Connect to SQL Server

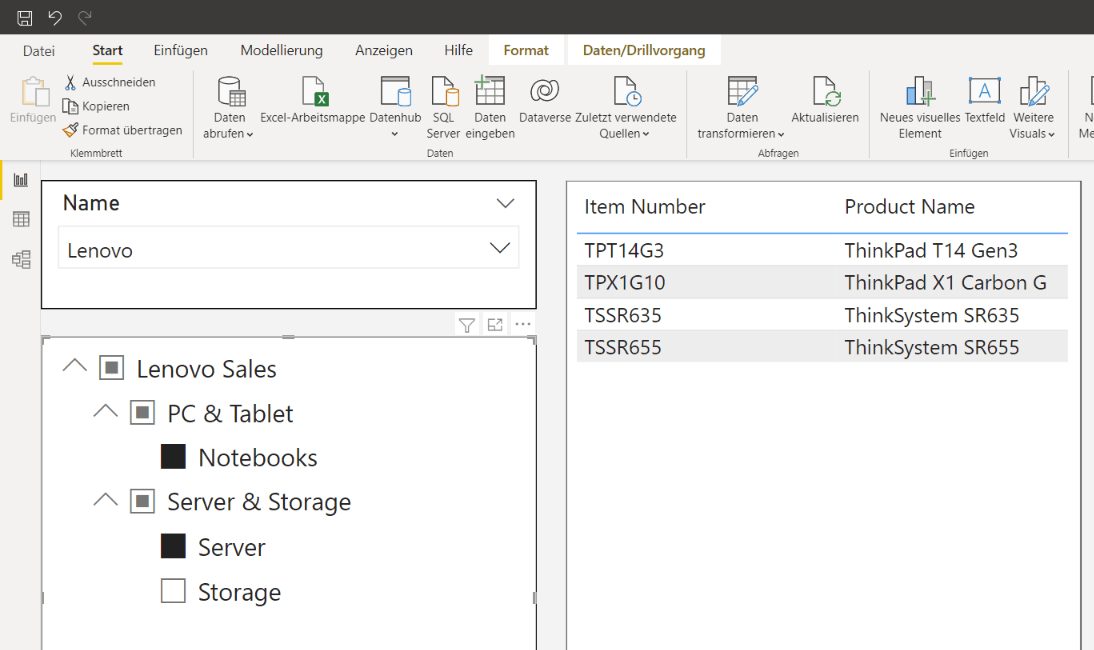443,105
